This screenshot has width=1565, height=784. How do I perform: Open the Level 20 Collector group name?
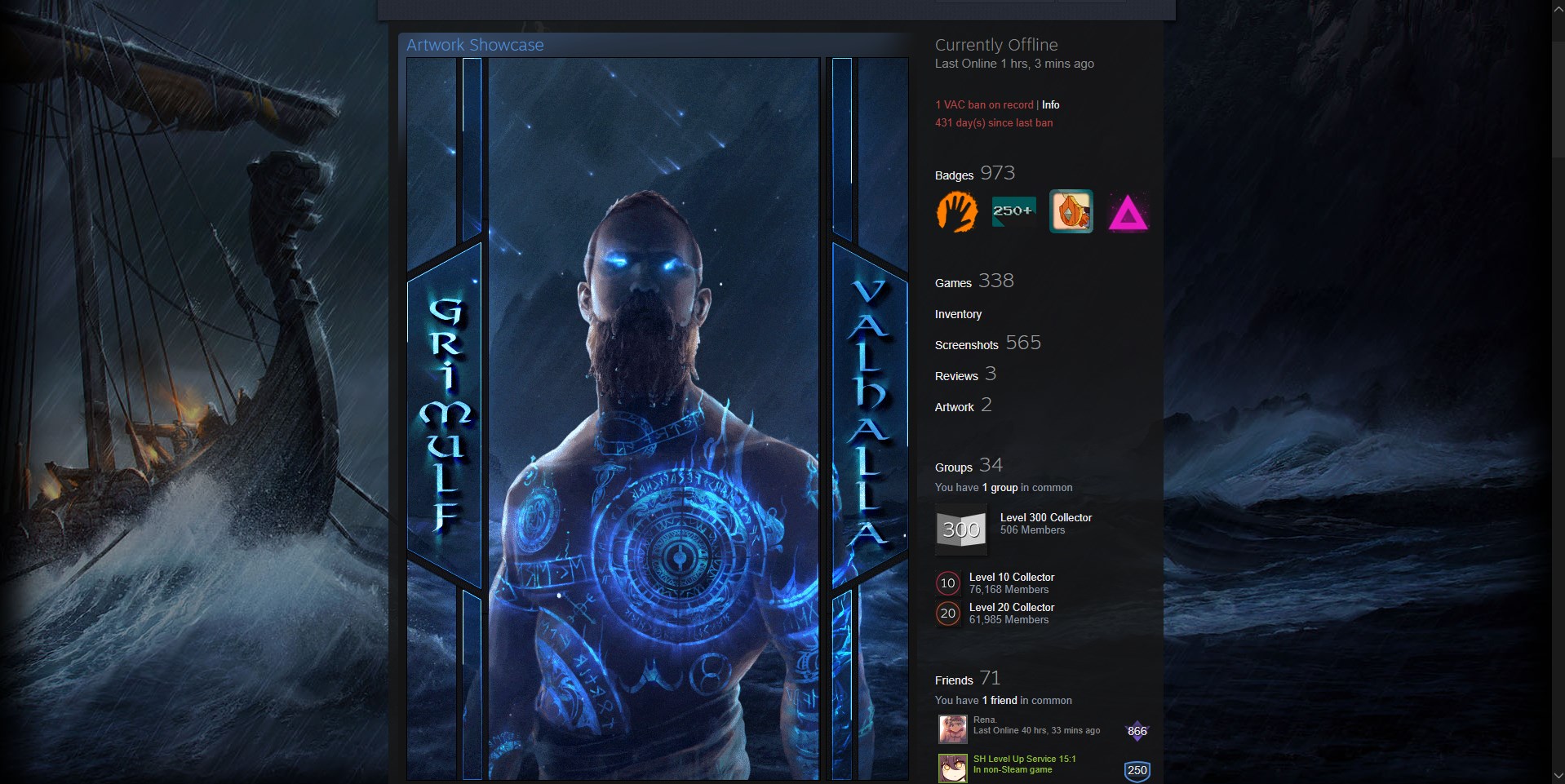click(x=1012, y=607)
